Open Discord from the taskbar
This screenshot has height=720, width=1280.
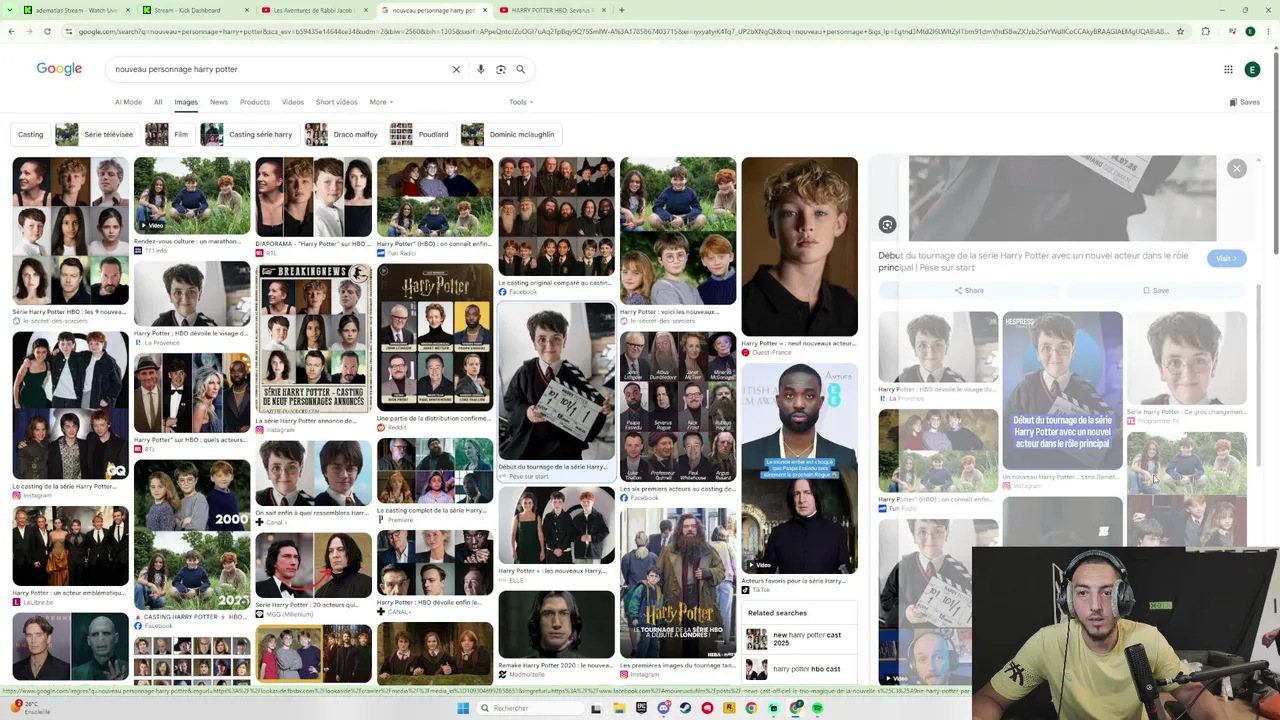663,708
